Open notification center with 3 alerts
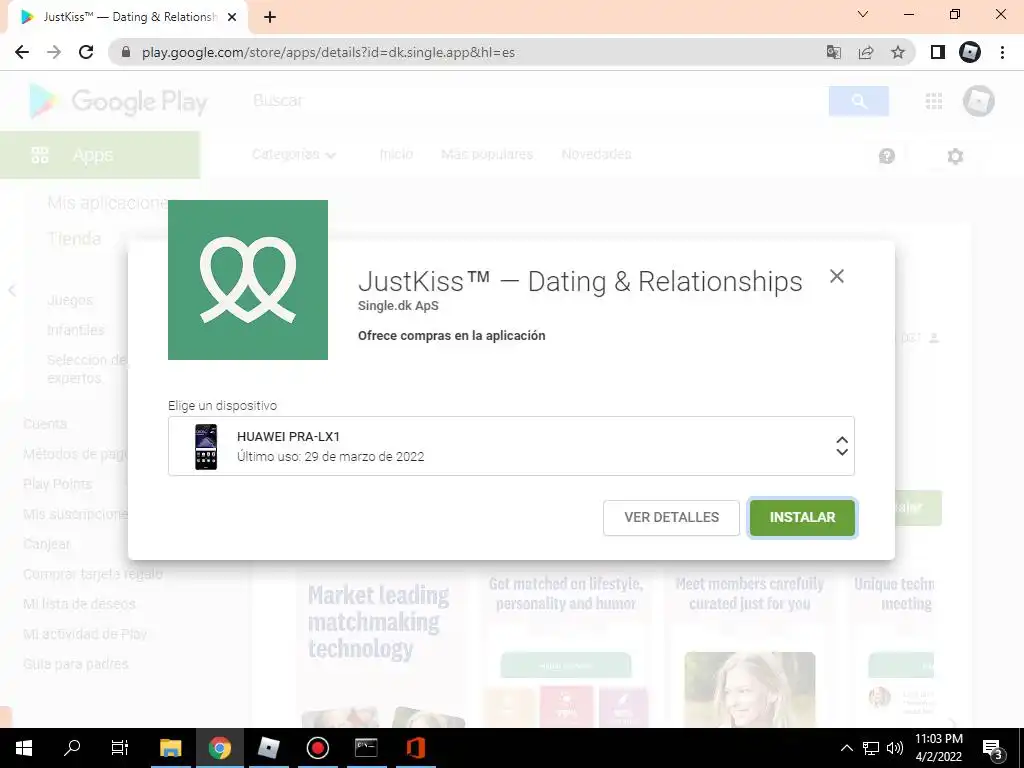This screenshot has height=768, width=1024. (993, 748)
